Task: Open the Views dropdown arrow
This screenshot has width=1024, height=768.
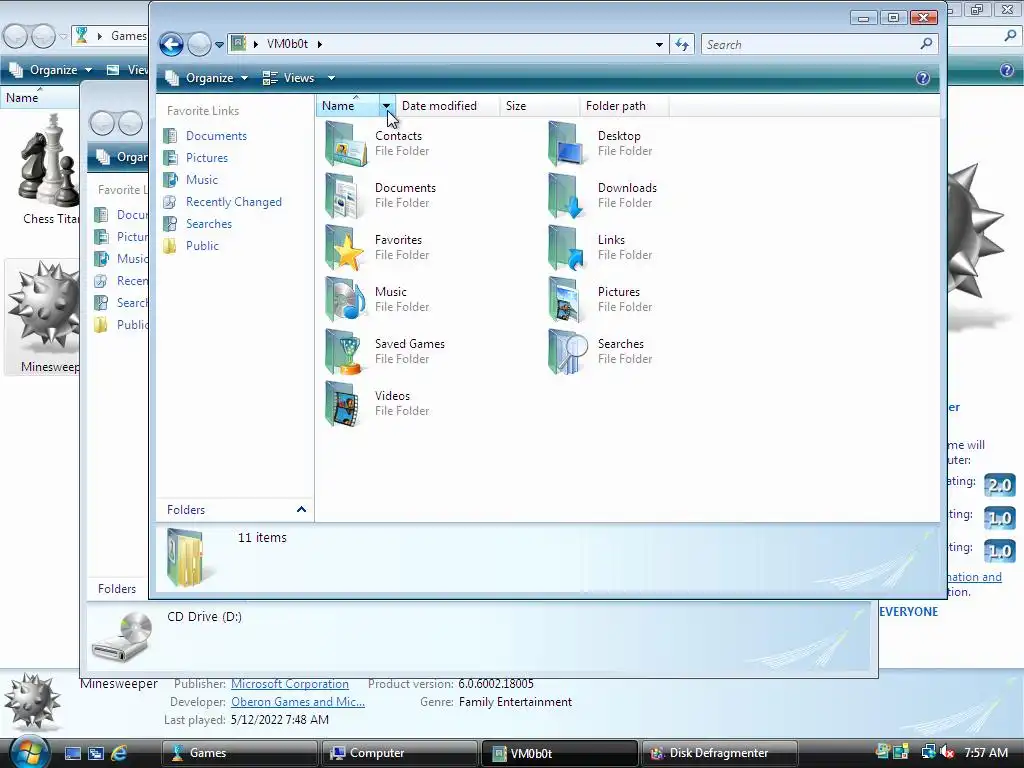Action: point(331,78)
